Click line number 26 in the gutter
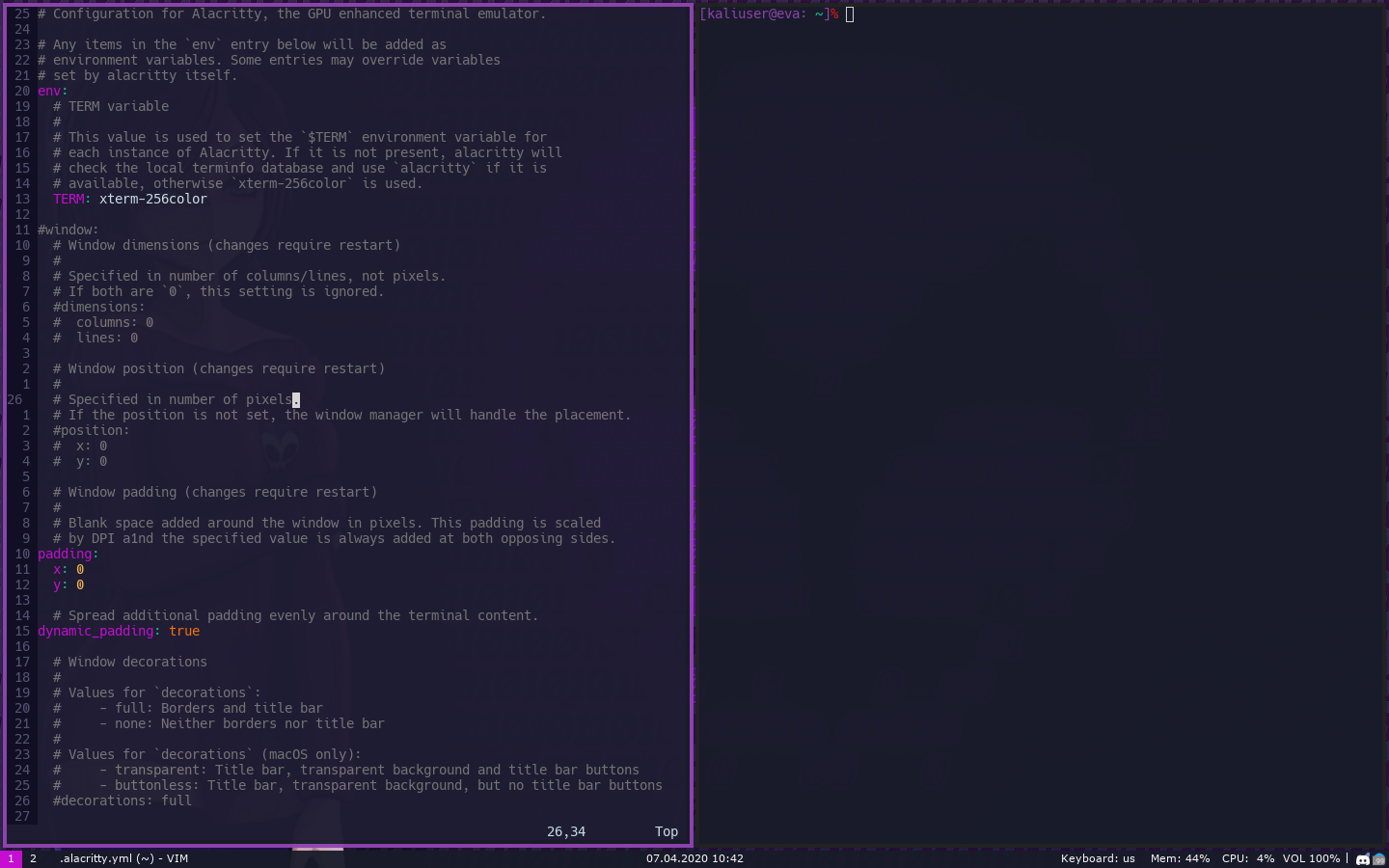The height and width of the screenshot is (868, 1389). coord(14,399)
